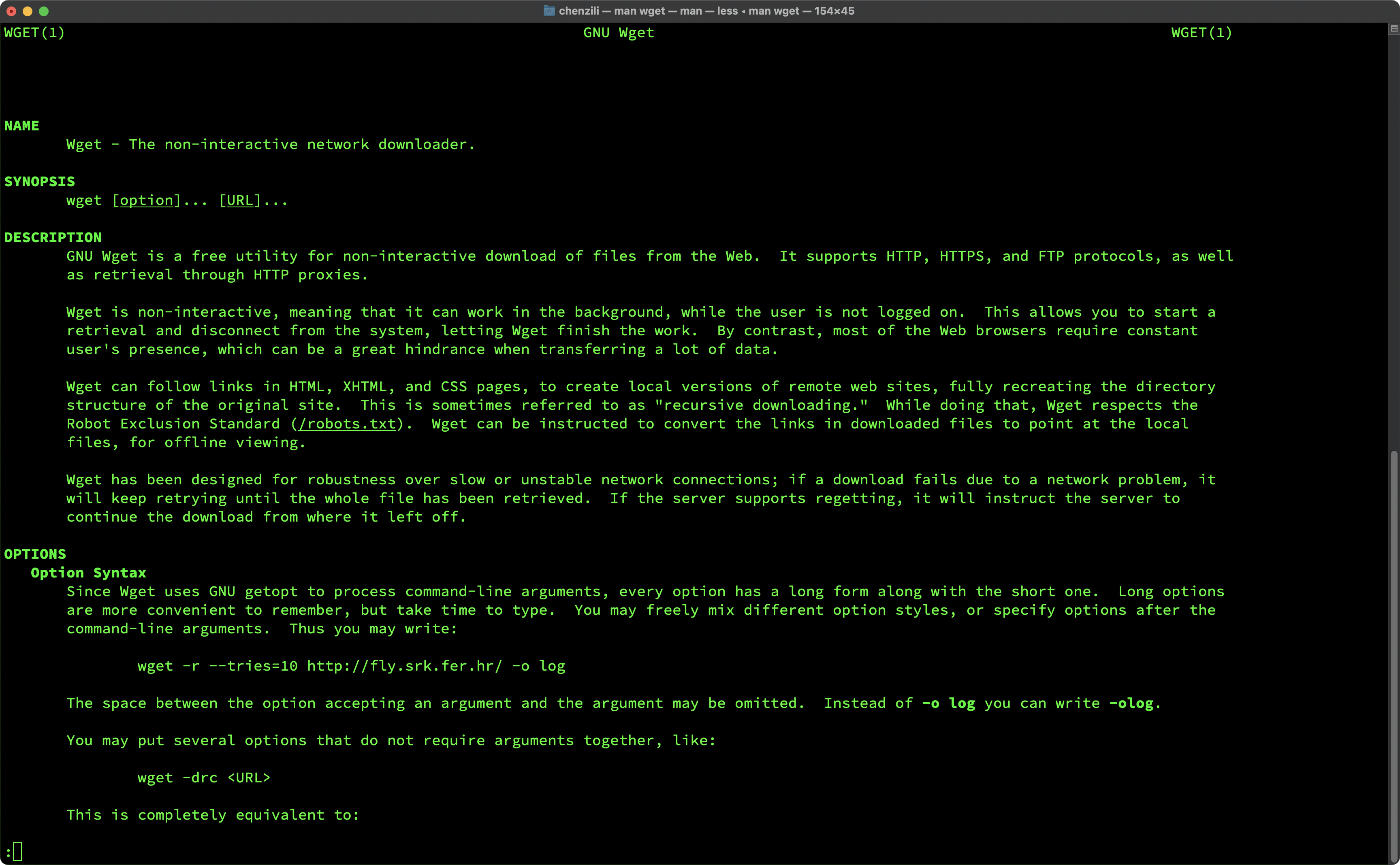Click the underlined 'option' word in synopsis
The image size is (1400, 865).
pyautogui.click(x=146, y=200)
